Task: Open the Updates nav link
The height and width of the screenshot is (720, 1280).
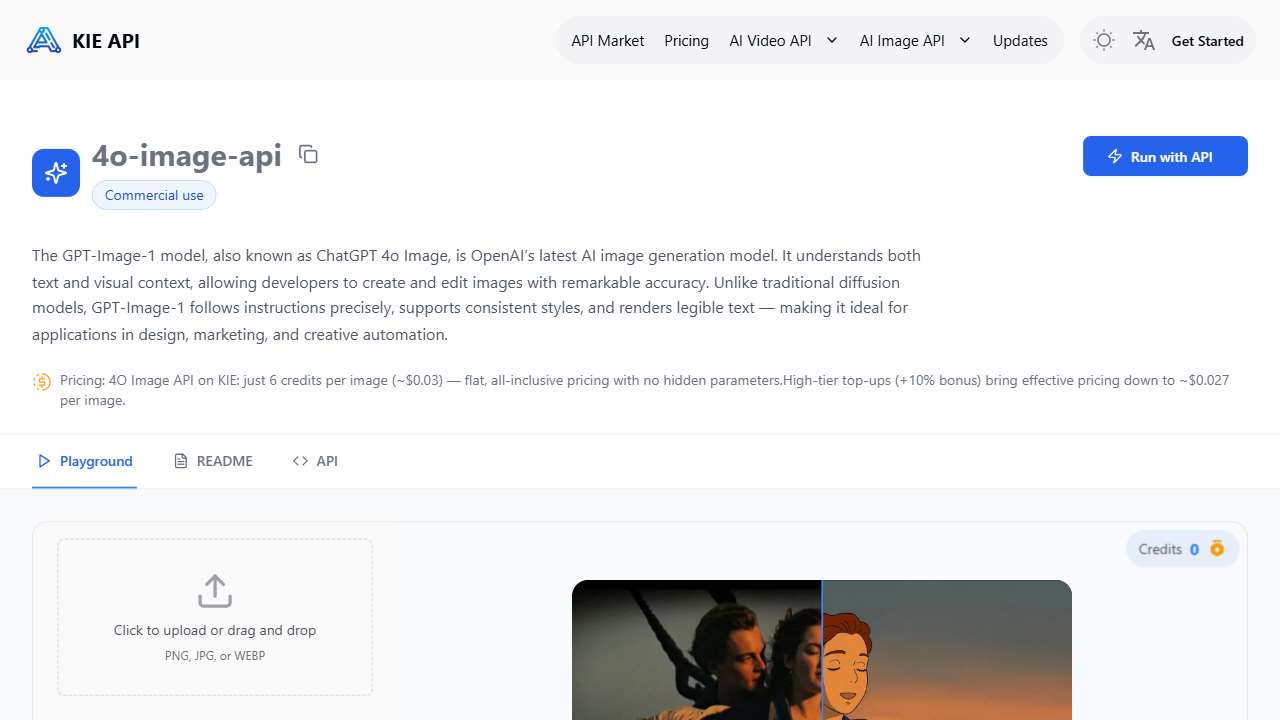Action: pos(1020,41)
